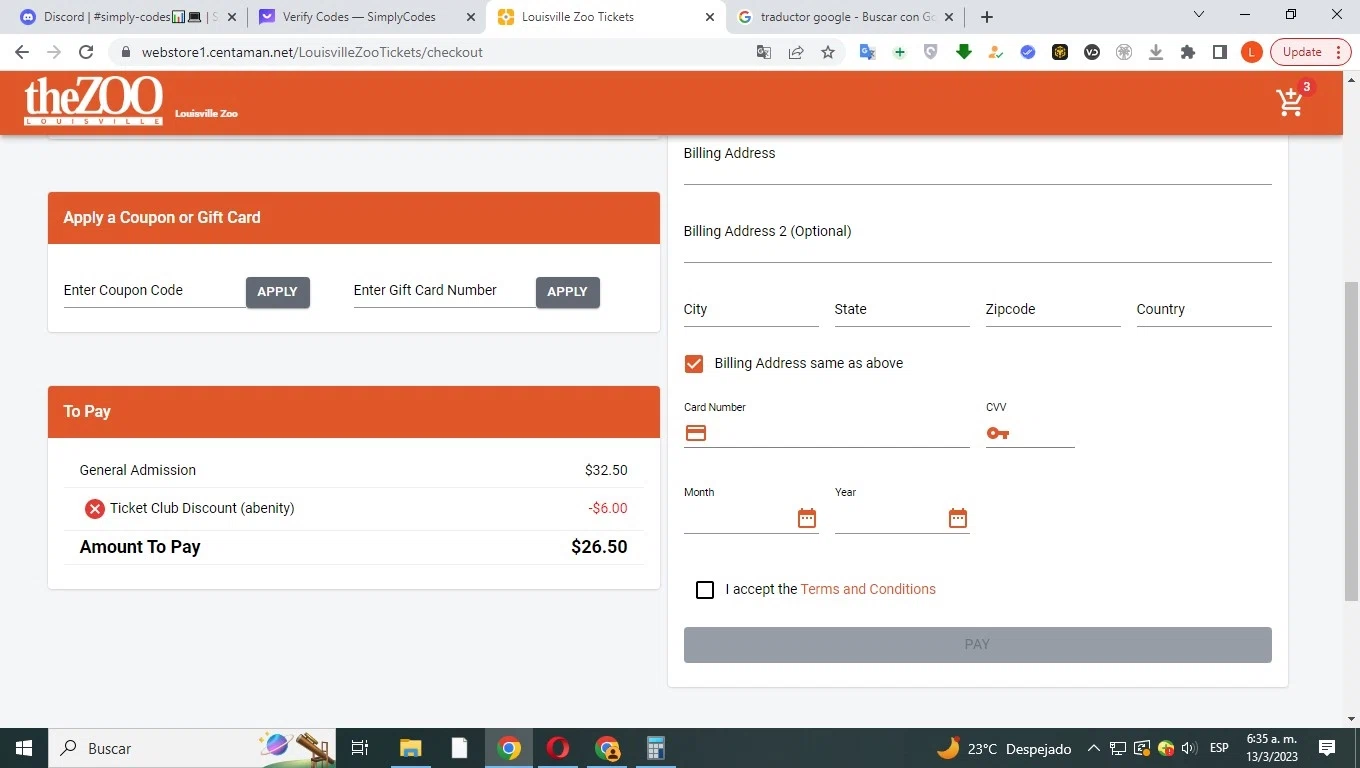Screen dimensions: 1360x768
Task: Bookmark this page with the star icon
Action: pos(828,52)
